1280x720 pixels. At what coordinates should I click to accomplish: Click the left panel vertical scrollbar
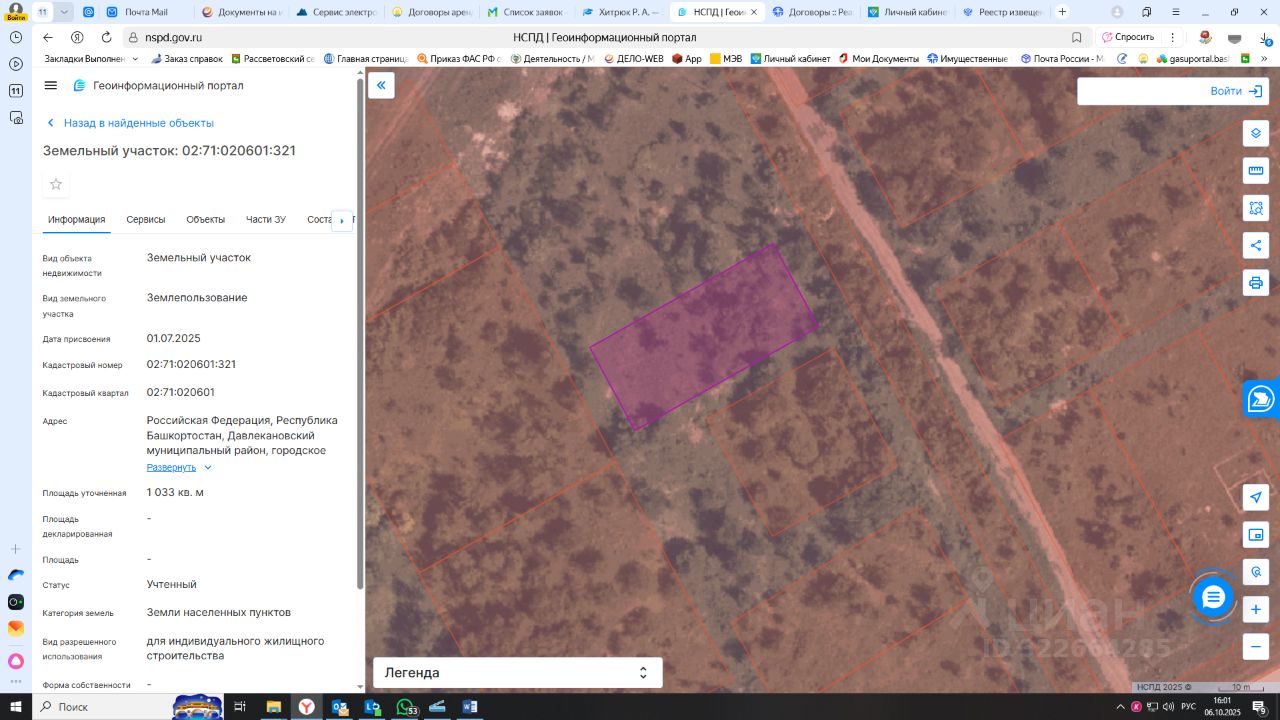click(360, 333)
